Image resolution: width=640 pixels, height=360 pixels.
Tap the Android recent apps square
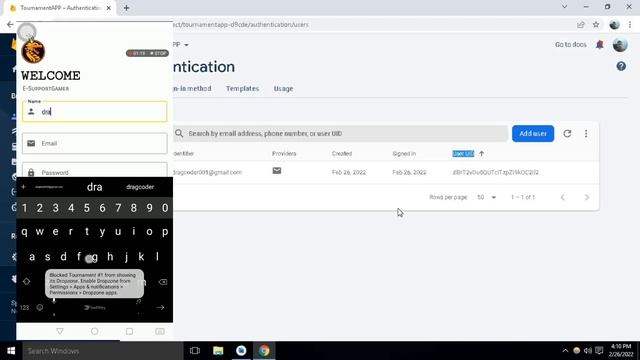point(129,331)
